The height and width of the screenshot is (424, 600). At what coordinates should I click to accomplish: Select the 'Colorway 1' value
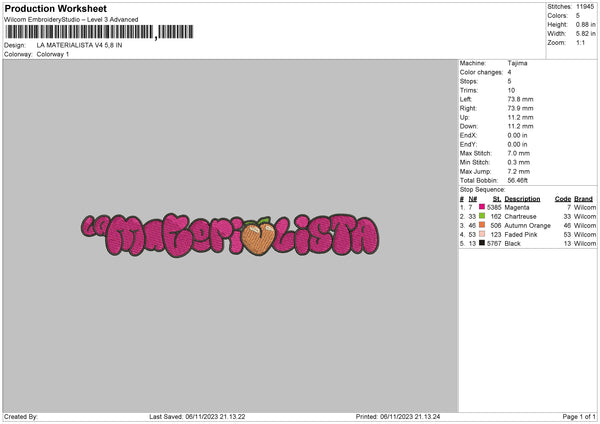(53, 54)
